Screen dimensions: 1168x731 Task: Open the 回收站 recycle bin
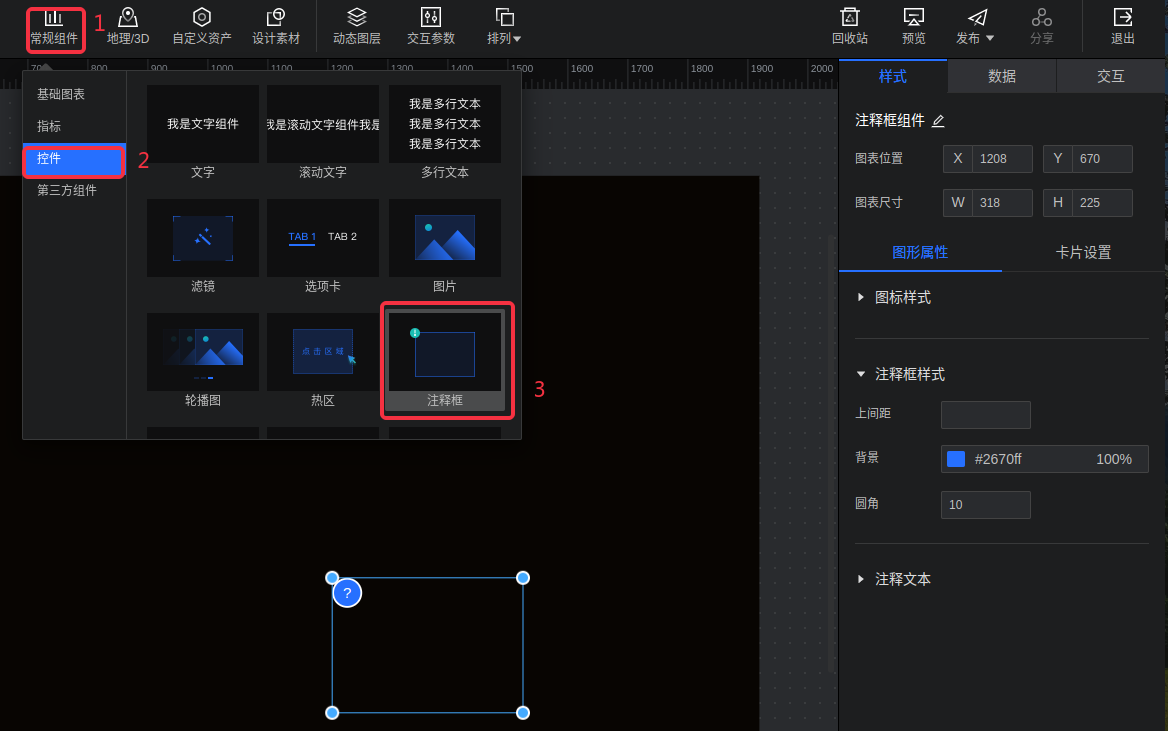pos(849,27)
